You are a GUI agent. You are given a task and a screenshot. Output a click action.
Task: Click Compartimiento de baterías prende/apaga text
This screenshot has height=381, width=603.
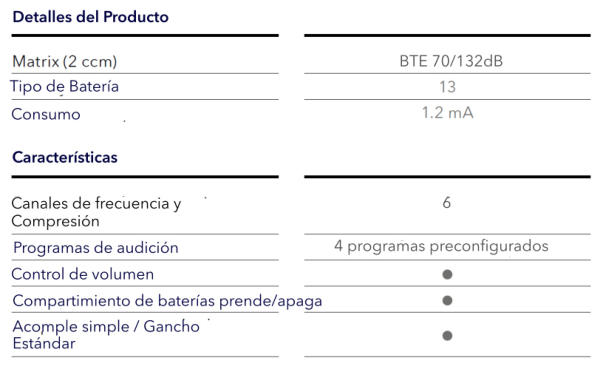click(167, 301)
